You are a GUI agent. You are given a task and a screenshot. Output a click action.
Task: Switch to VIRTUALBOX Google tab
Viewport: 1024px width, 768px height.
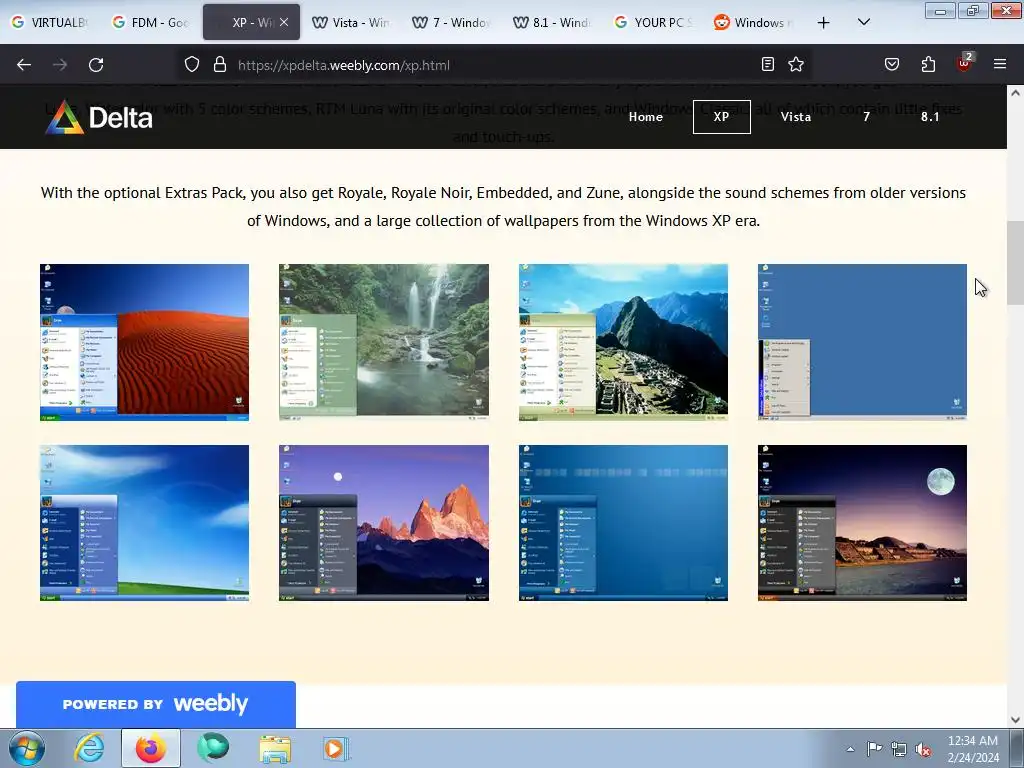pyautogui.click(x=50, y=22)
